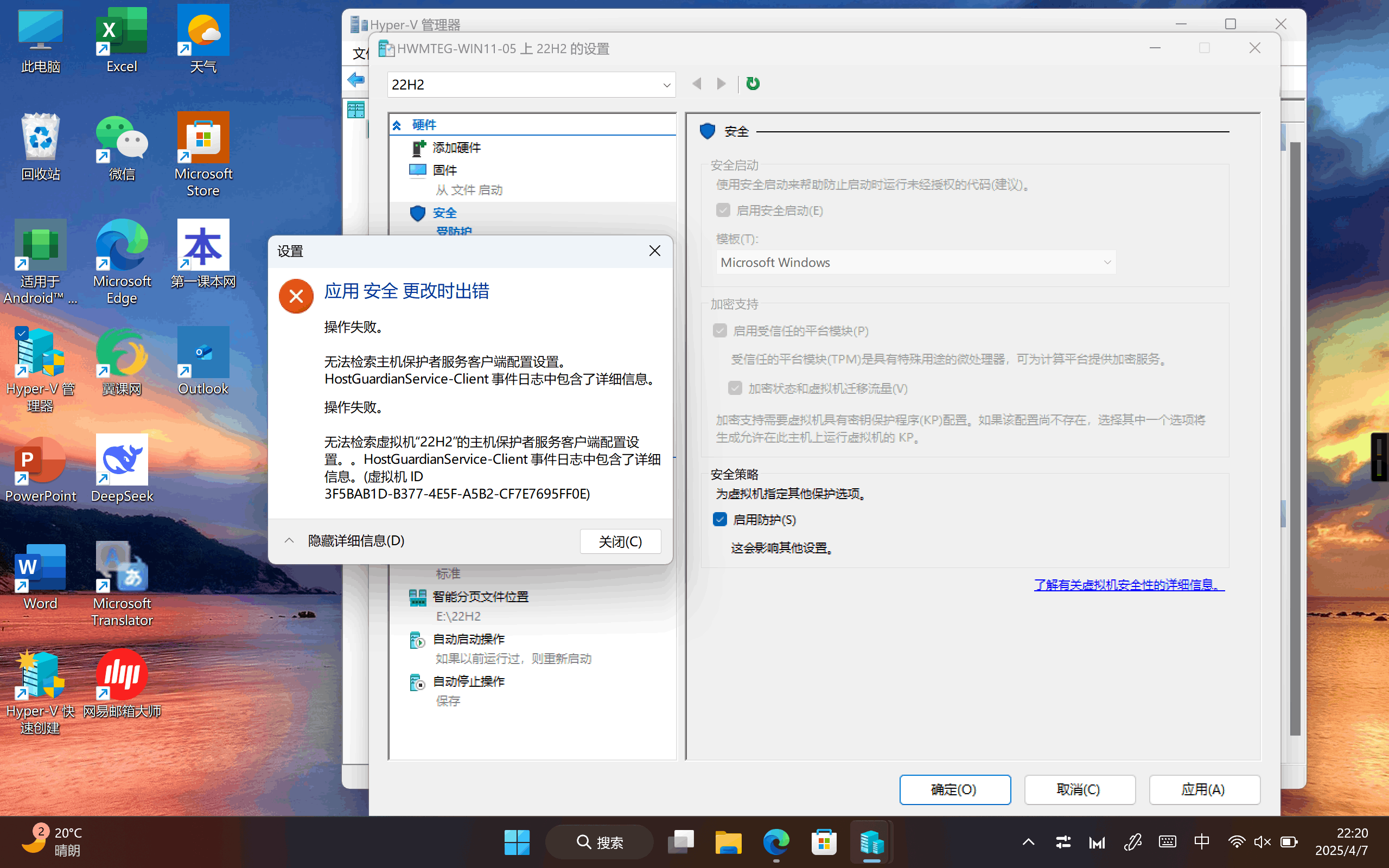The image size is (1389, 868).
Task: Toggle Enable Trusted Platform Module (启用受信任的平台模块) checkbox
Action: click(x=720, y=331)
